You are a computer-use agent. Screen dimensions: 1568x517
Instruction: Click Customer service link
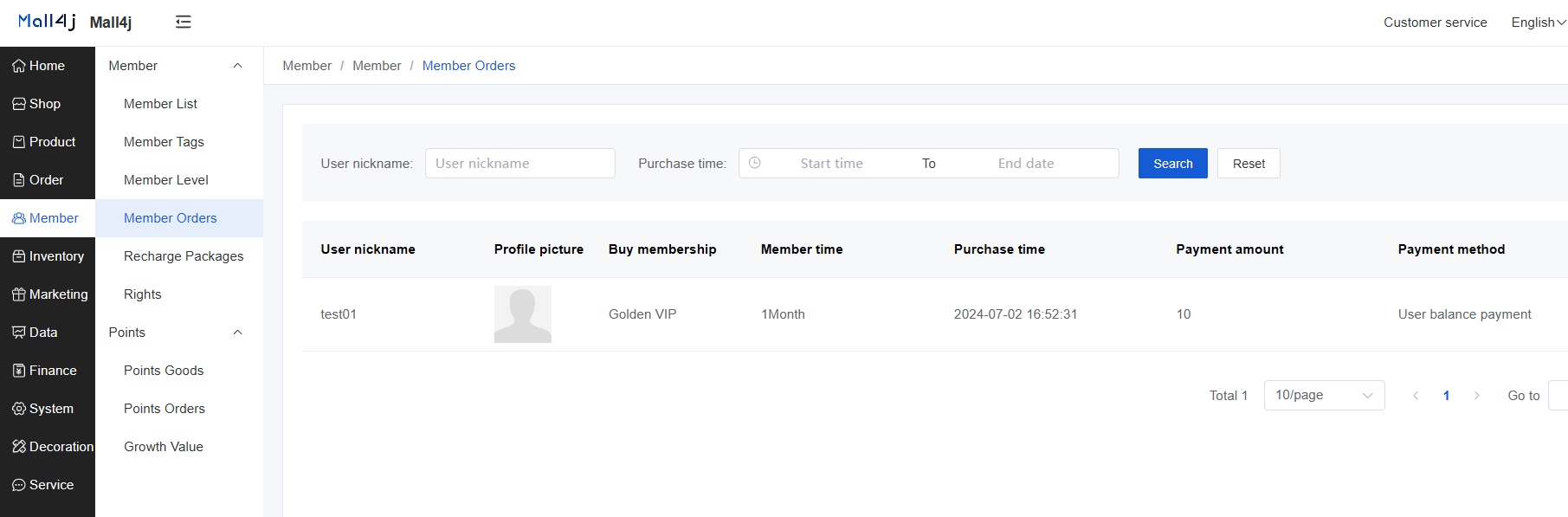pyautogui.click(x=1436, y=23)
